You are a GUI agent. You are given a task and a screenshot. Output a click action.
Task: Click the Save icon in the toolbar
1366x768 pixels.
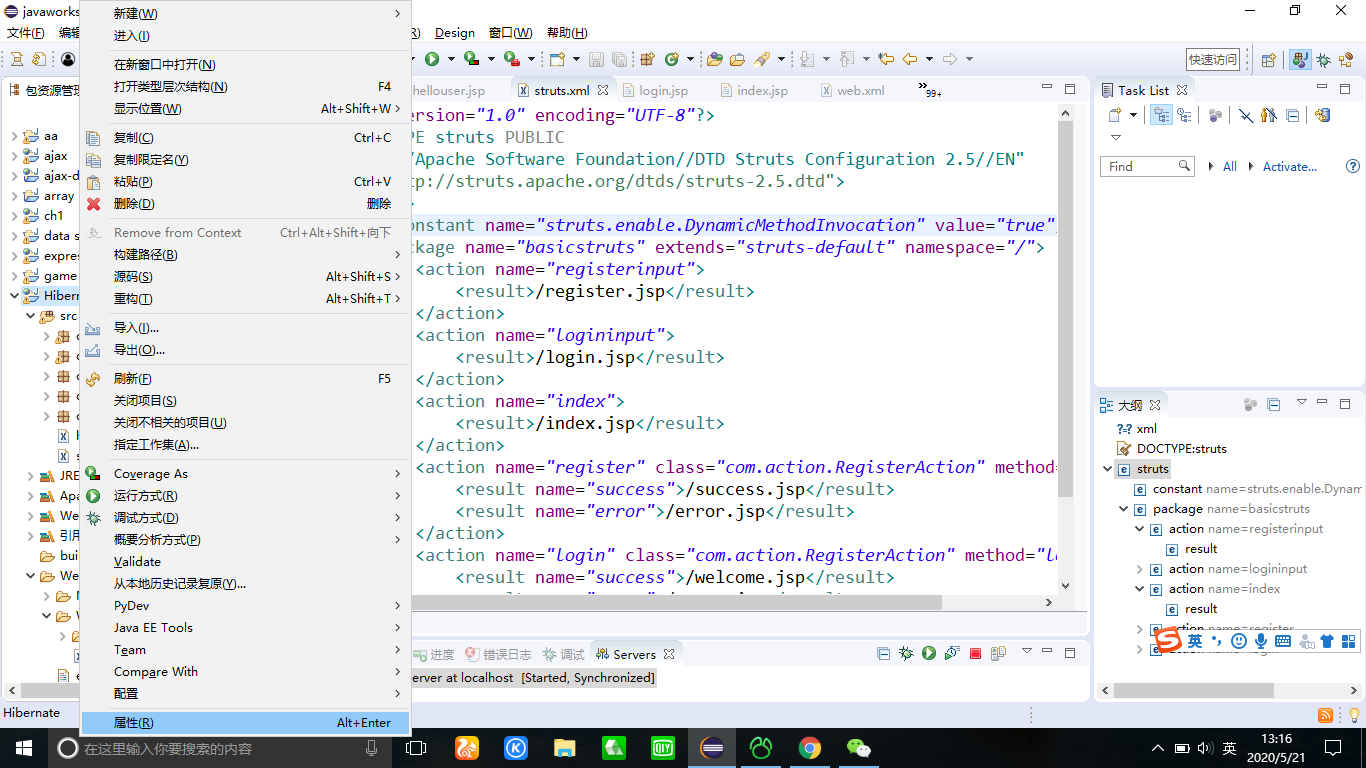597,59
